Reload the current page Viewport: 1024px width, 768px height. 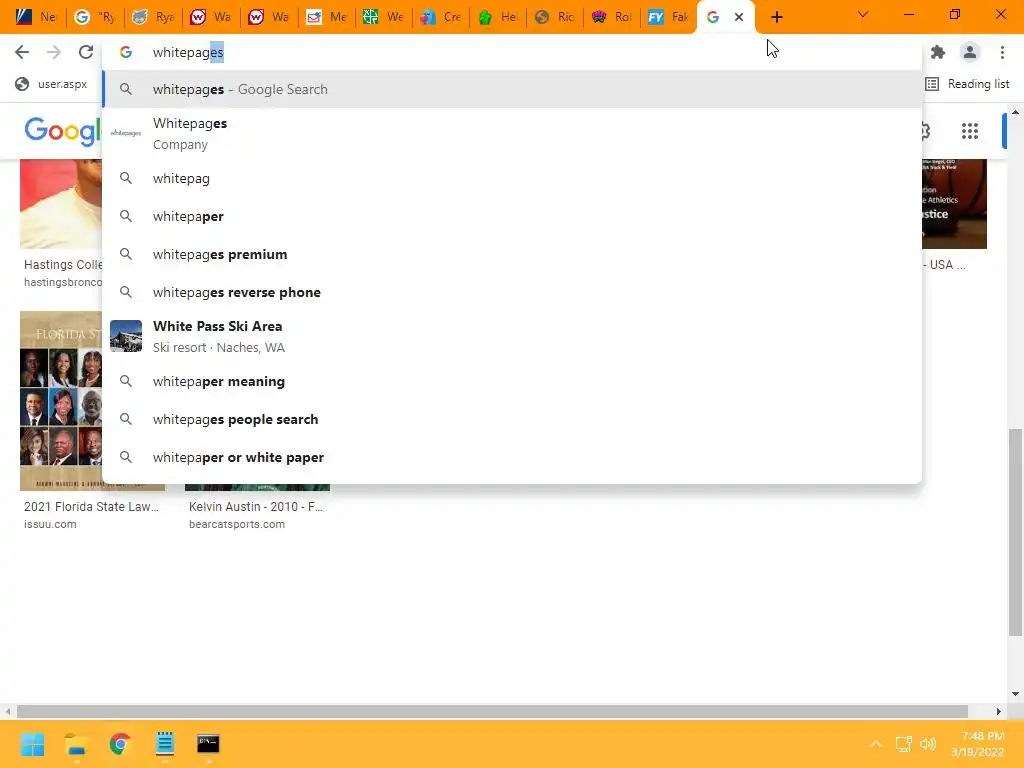tap(86, 52)
